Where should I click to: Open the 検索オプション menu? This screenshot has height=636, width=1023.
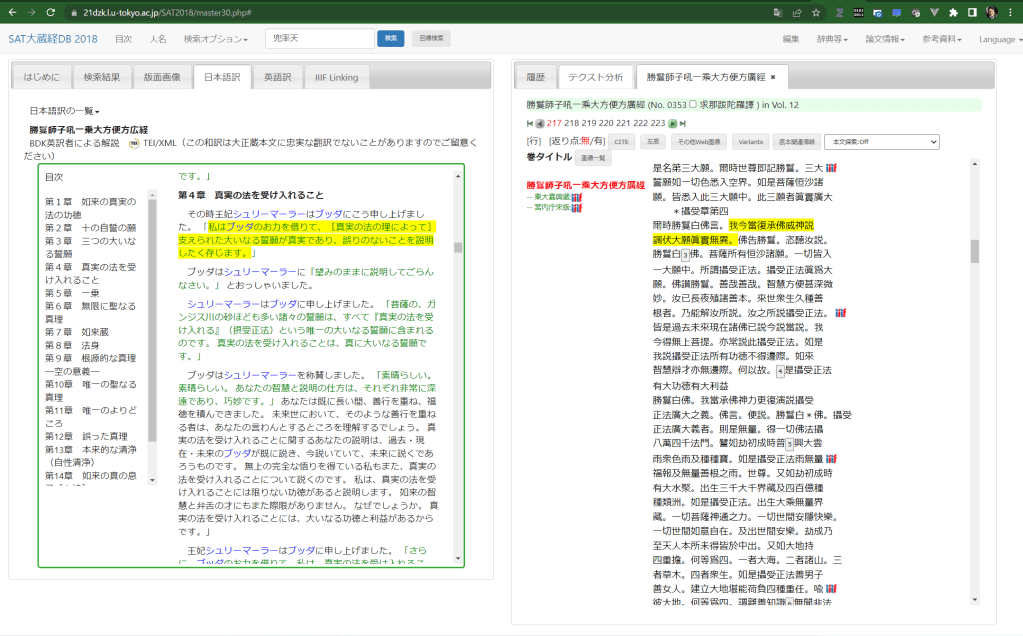pyautogui.click(x=215, y=39)
